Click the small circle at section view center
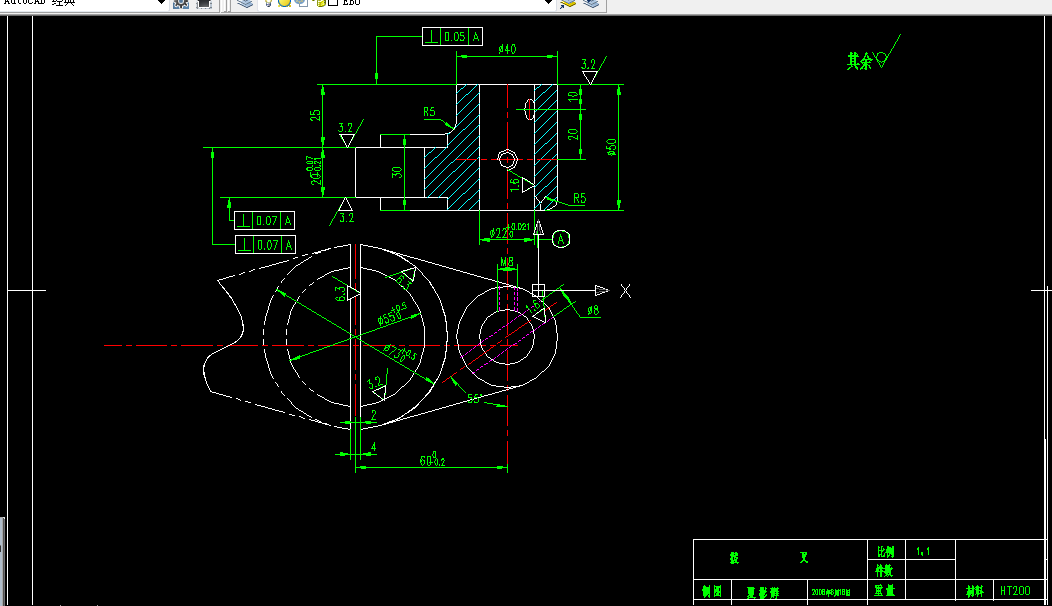Image resolution: width=1052 pixels, height=606 pixels. click(508, 160)
